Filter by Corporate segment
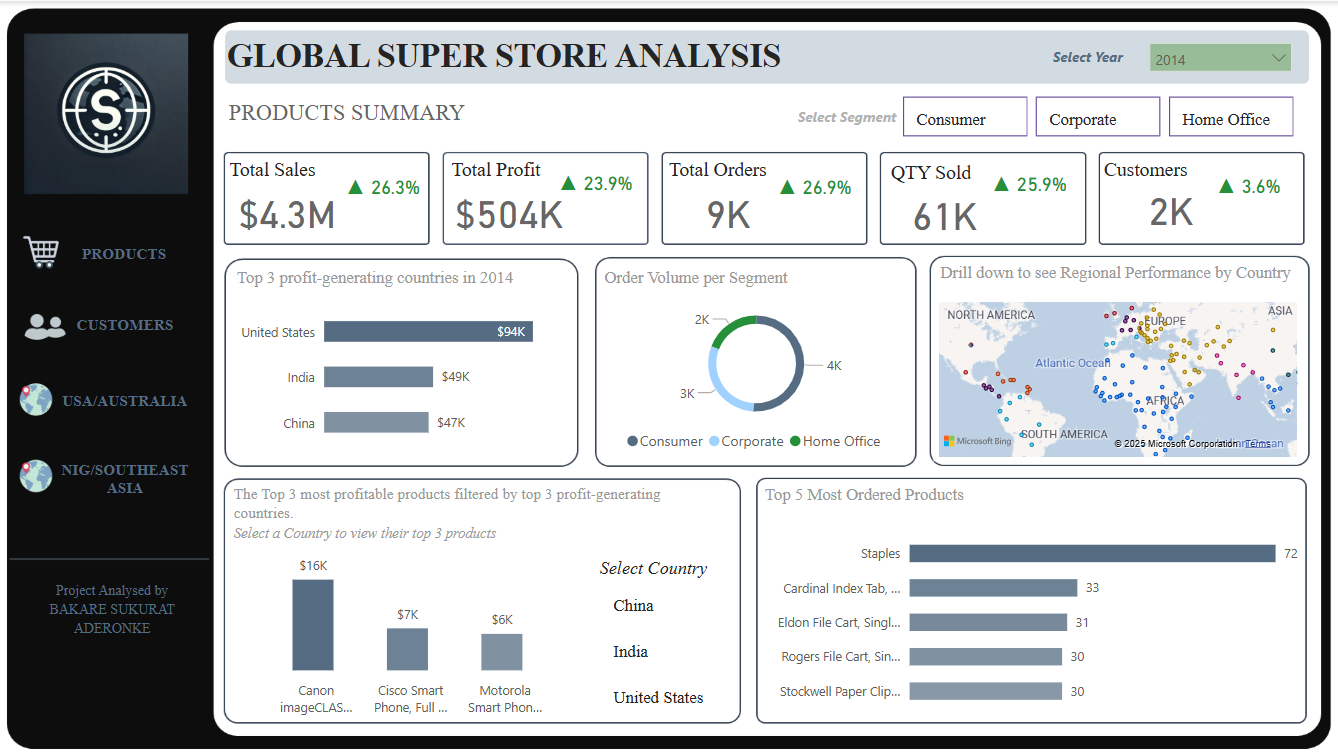Screen dimensions: 1338x754 coord(1098,117)
